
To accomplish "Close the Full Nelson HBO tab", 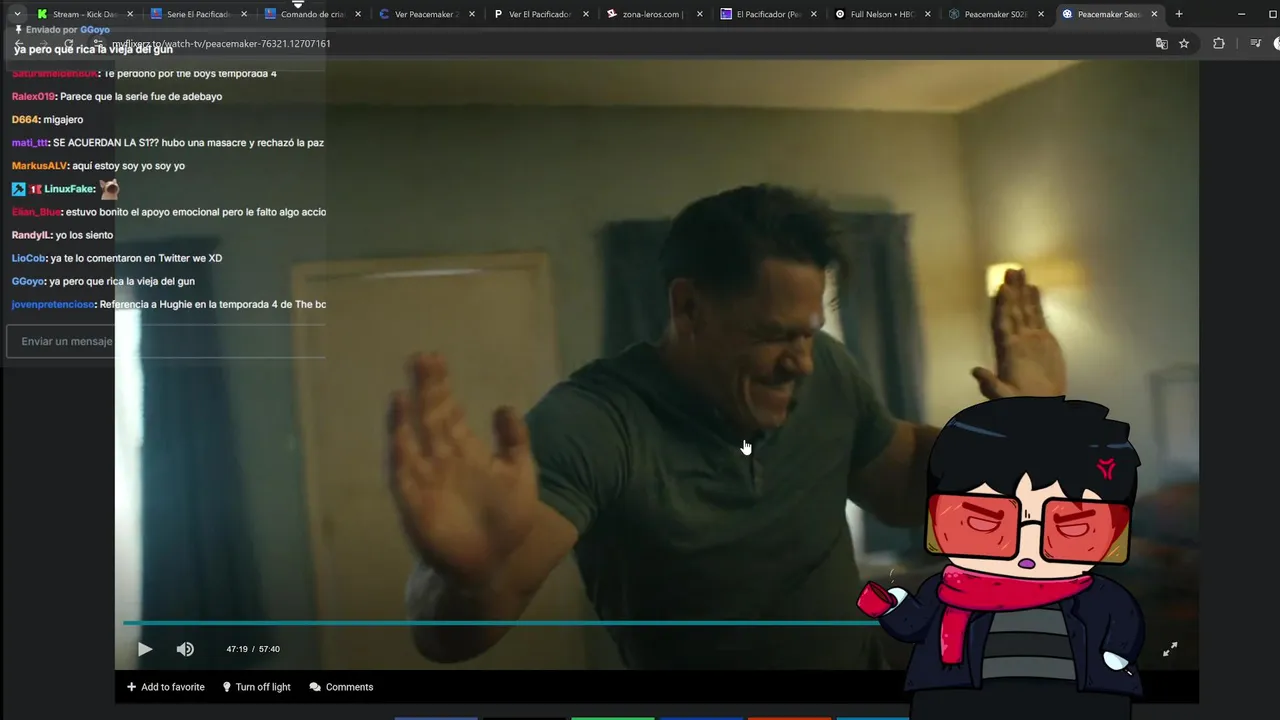I will coord(928,14).
